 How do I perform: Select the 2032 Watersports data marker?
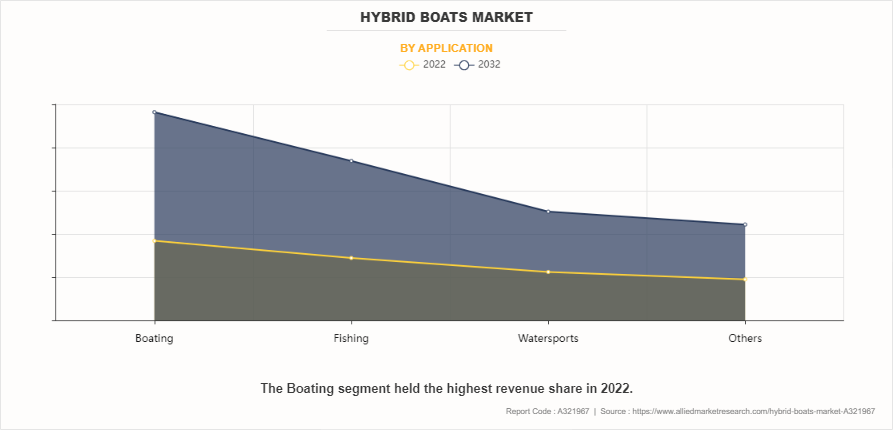(548, 211)
